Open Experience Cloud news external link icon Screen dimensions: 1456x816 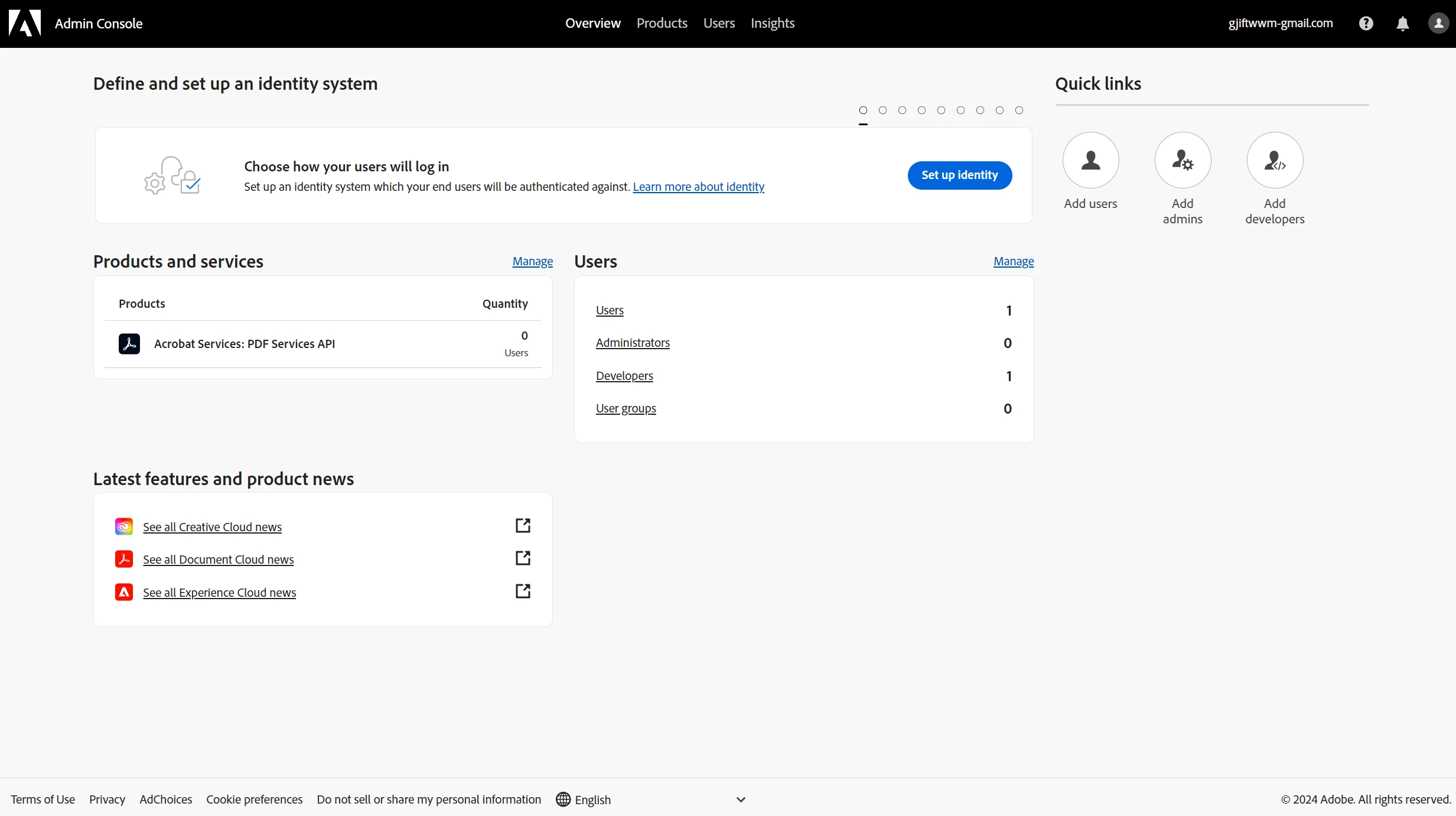pyautogui.click(x=523, y=591)
